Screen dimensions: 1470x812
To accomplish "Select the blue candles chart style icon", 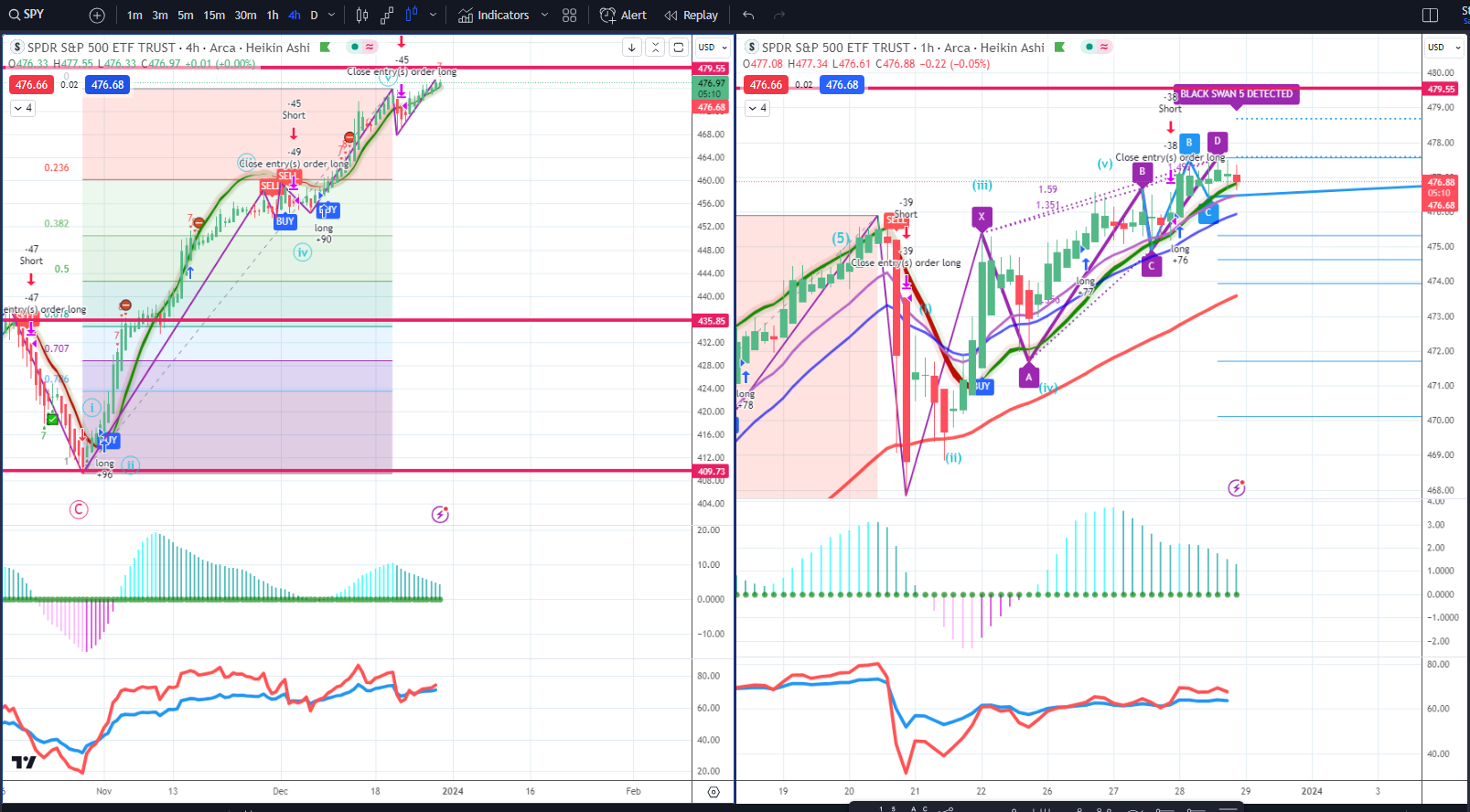I will [x=412, y=16].
